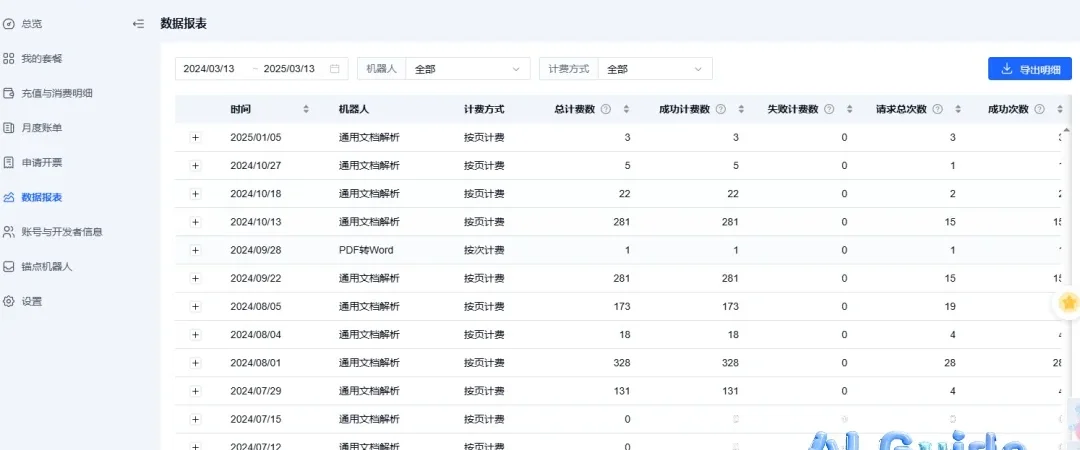Open 账号与开发者信息 menu item
The image size is (1080, 450).
(x=62, y=232)
